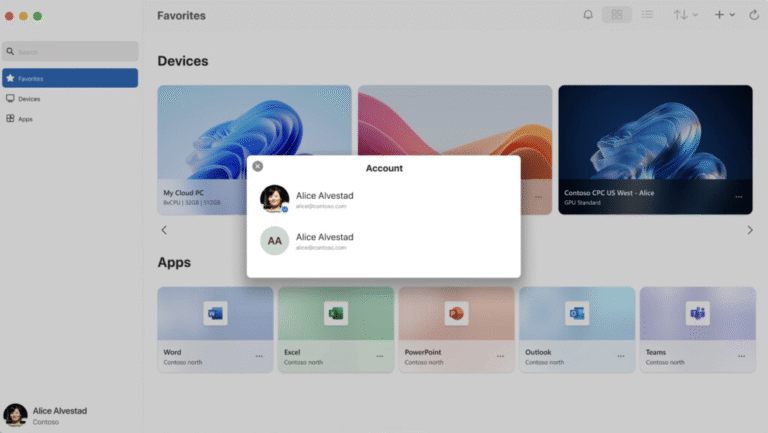
Task: Launch the Excel app icon
Action: click(x=336, y=313)
